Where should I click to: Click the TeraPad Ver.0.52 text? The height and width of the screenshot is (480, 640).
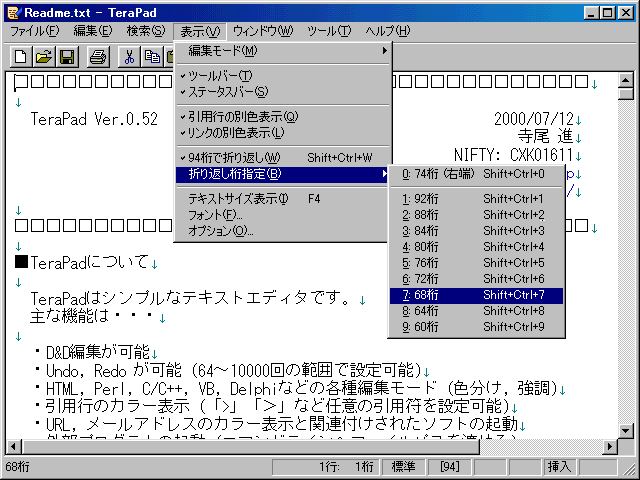pos(94,119)
